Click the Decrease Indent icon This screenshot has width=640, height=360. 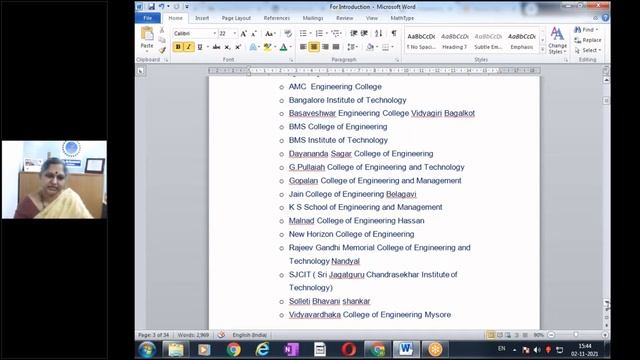click(353, 33)
